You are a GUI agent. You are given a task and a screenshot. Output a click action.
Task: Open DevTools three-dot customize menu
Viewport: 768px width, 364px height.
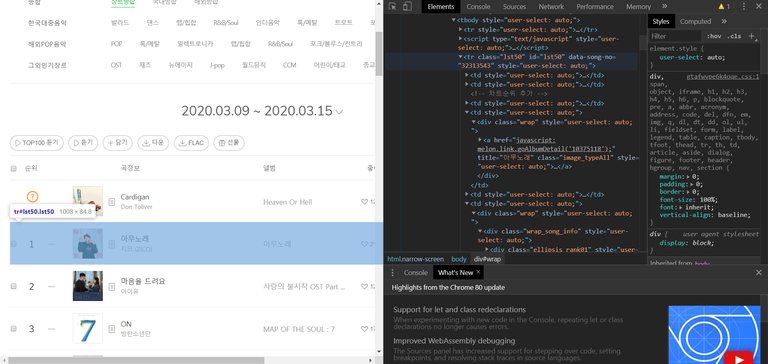click(x=744, y=6)
